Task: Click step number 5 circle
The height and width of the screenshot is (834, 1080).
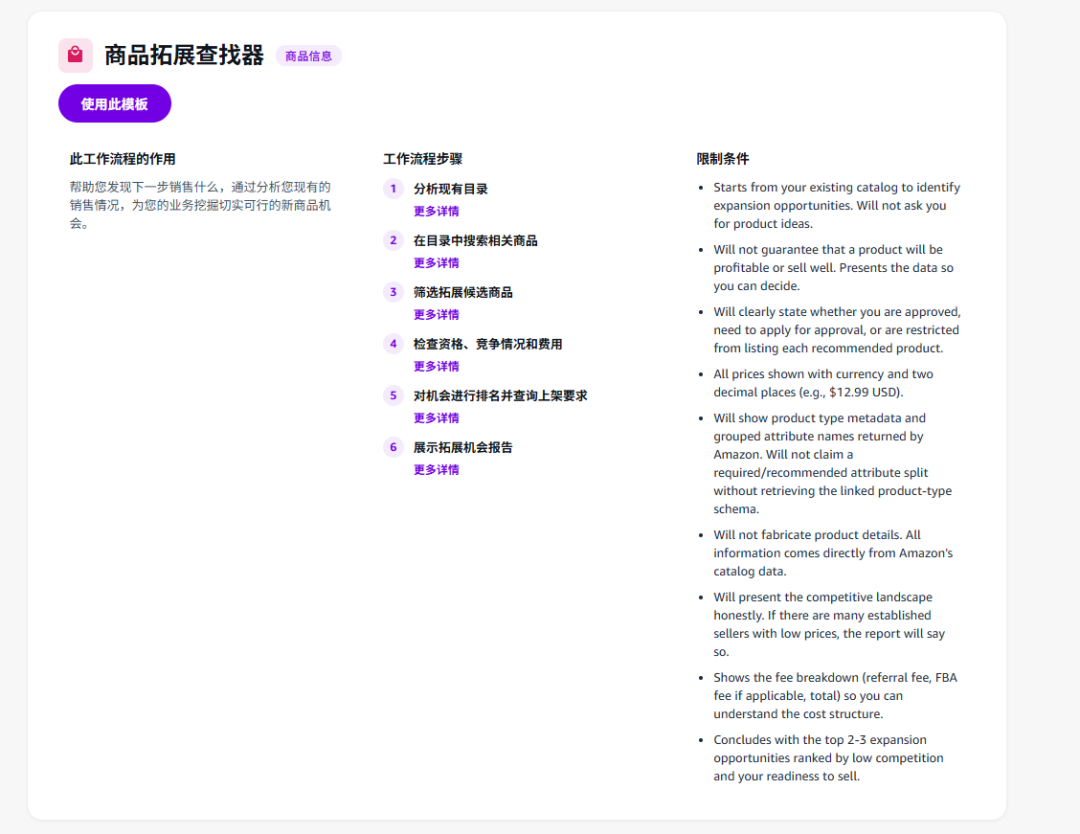Action: click(x=393, y=395)
